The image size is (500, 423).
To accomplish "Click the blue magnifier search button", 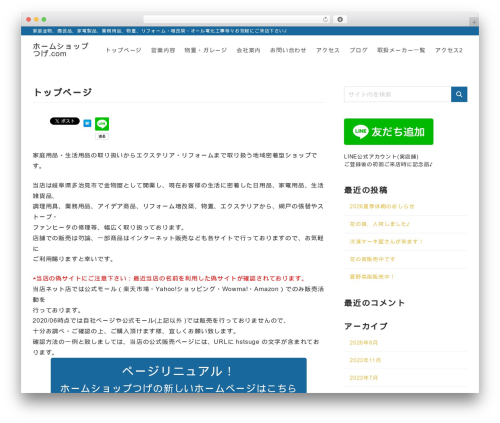I will click(459, 94).
